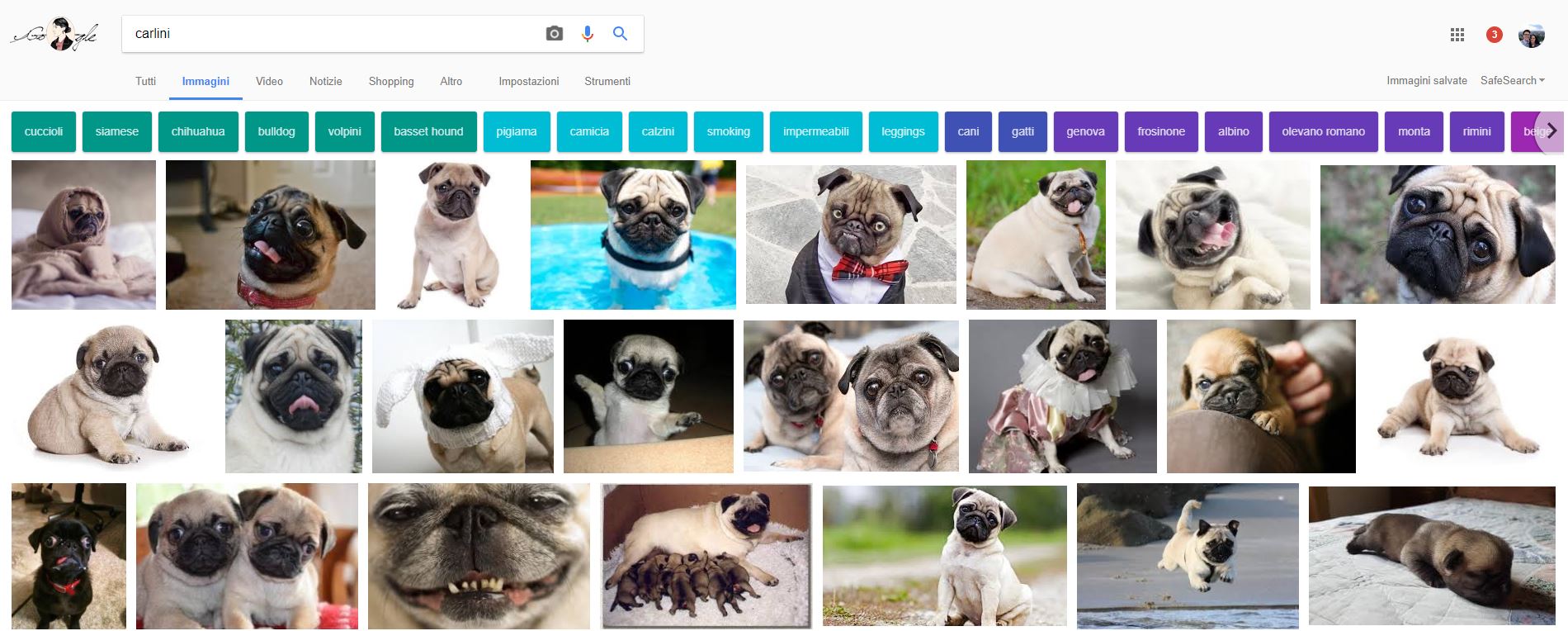
Task: Open the pug sitting on grassy path image
Action: coord(945,556)
